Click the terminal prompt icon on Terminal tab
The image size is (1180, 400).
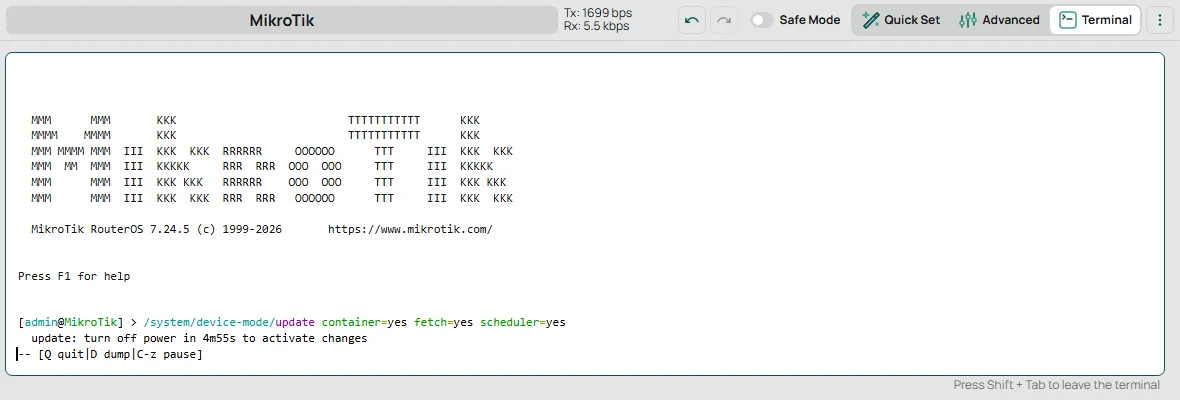click(1067, 20)
